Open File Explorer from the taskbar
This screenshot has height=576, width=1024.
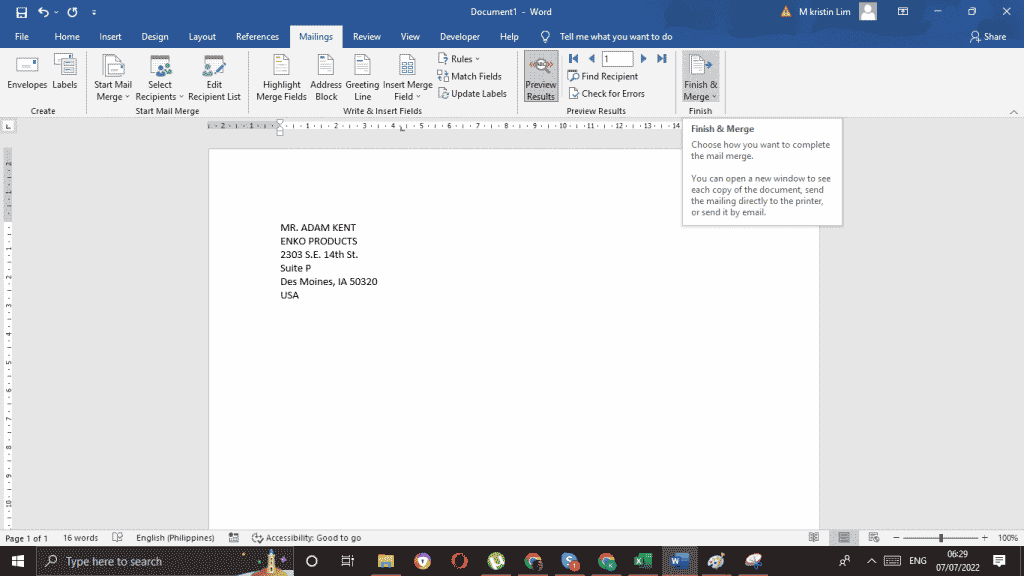pyautogui.click(x=386, y=561)
